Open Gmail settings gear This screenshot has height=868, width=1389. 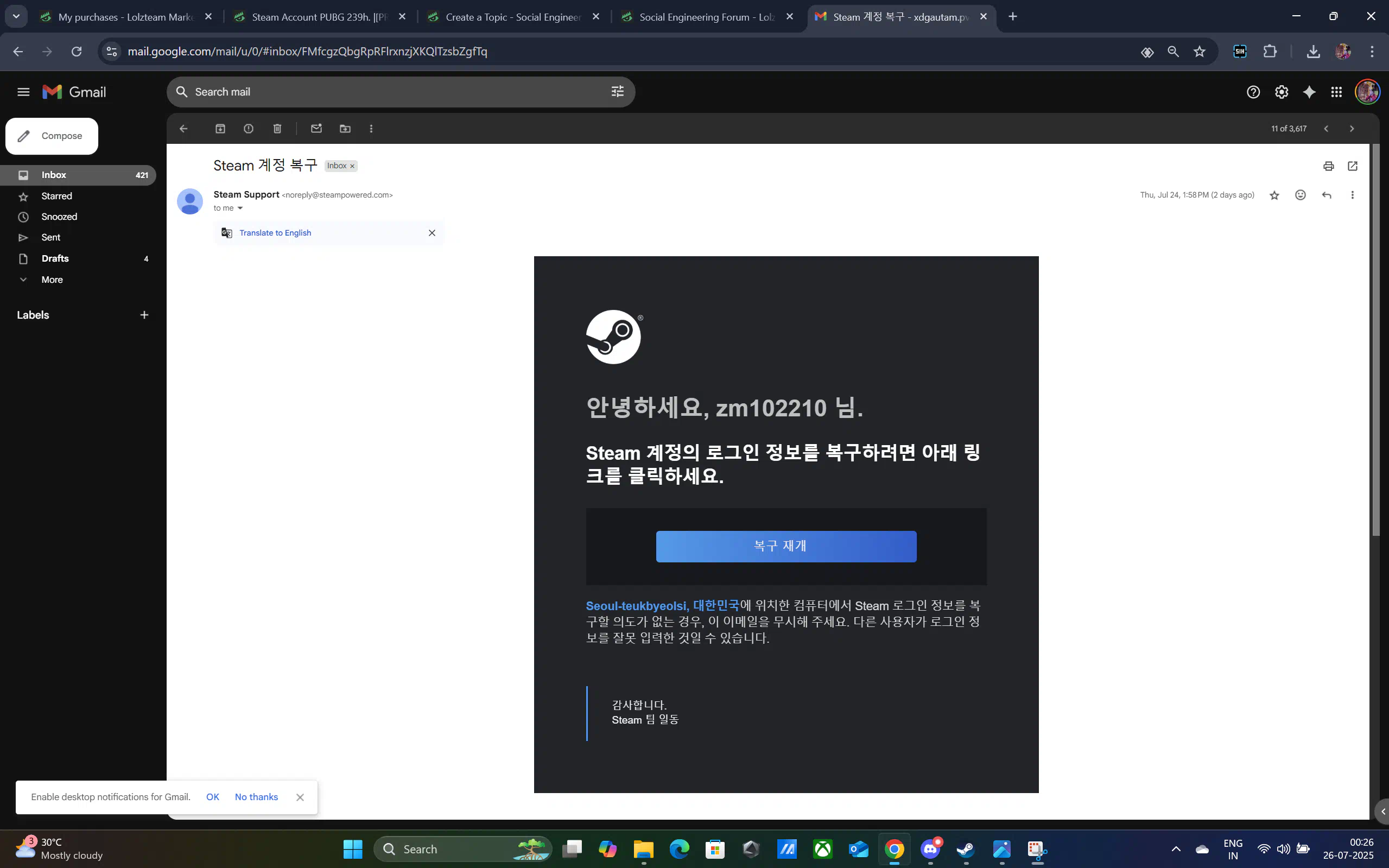point(1281,92)
